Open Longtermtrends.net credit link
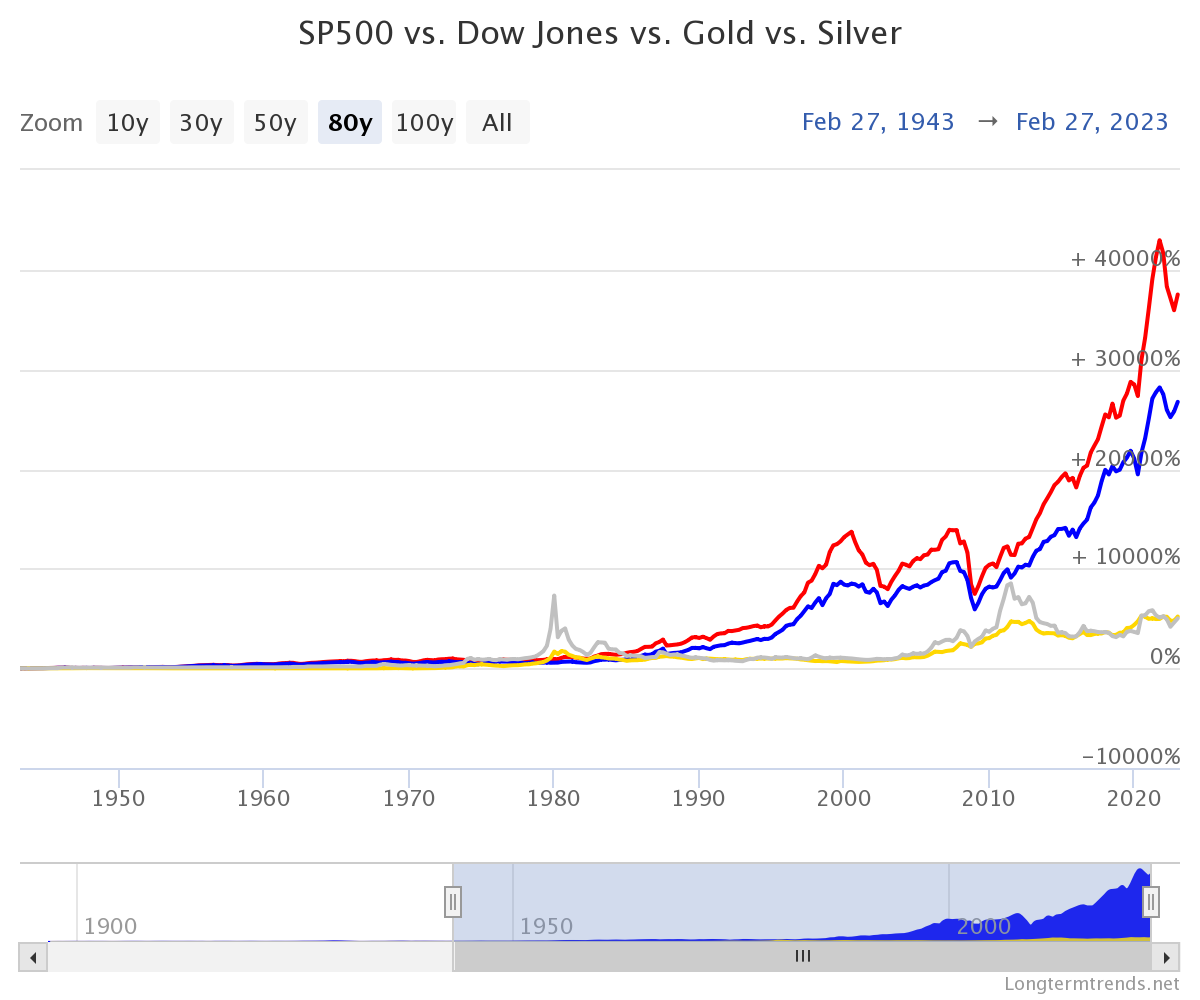 [1093, 984]
